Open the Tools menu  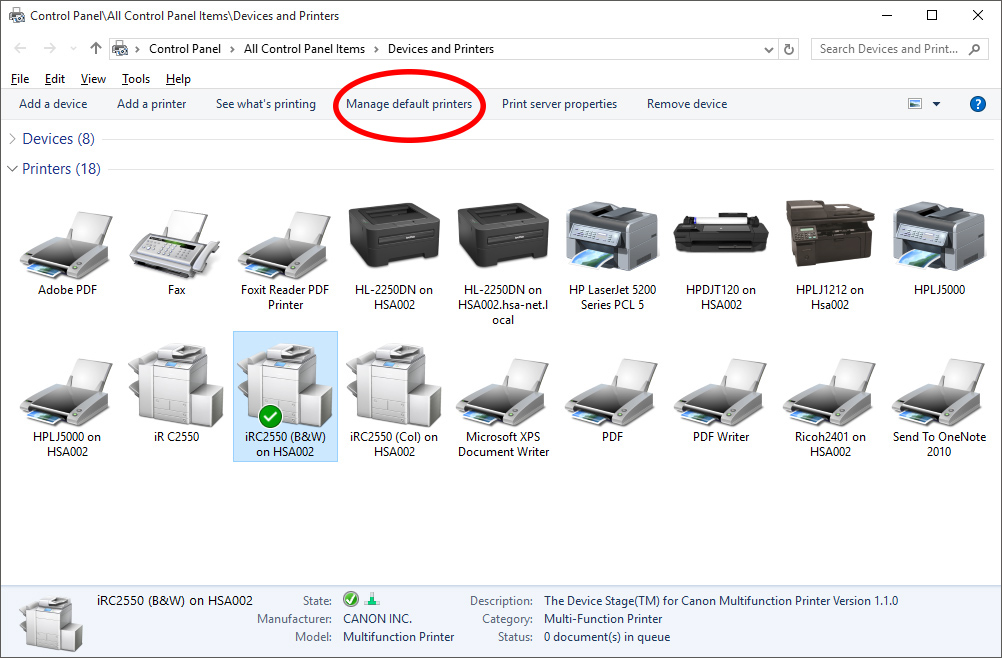tap(135, 79)
